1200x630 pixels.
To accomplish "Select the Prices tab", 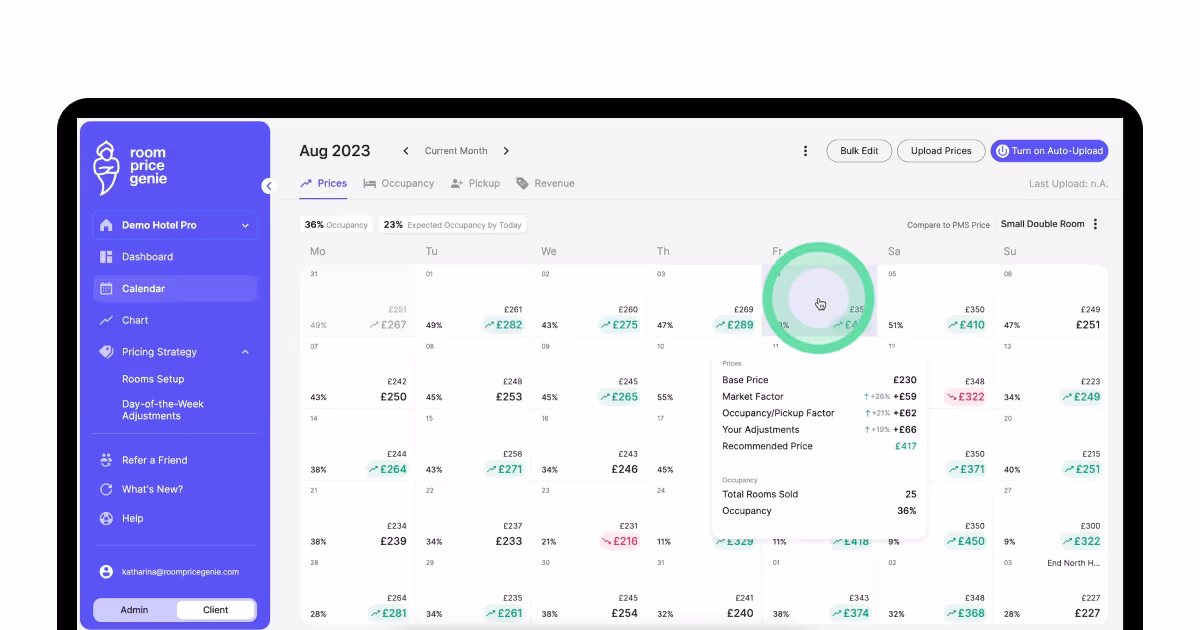I will click(324, 183).
